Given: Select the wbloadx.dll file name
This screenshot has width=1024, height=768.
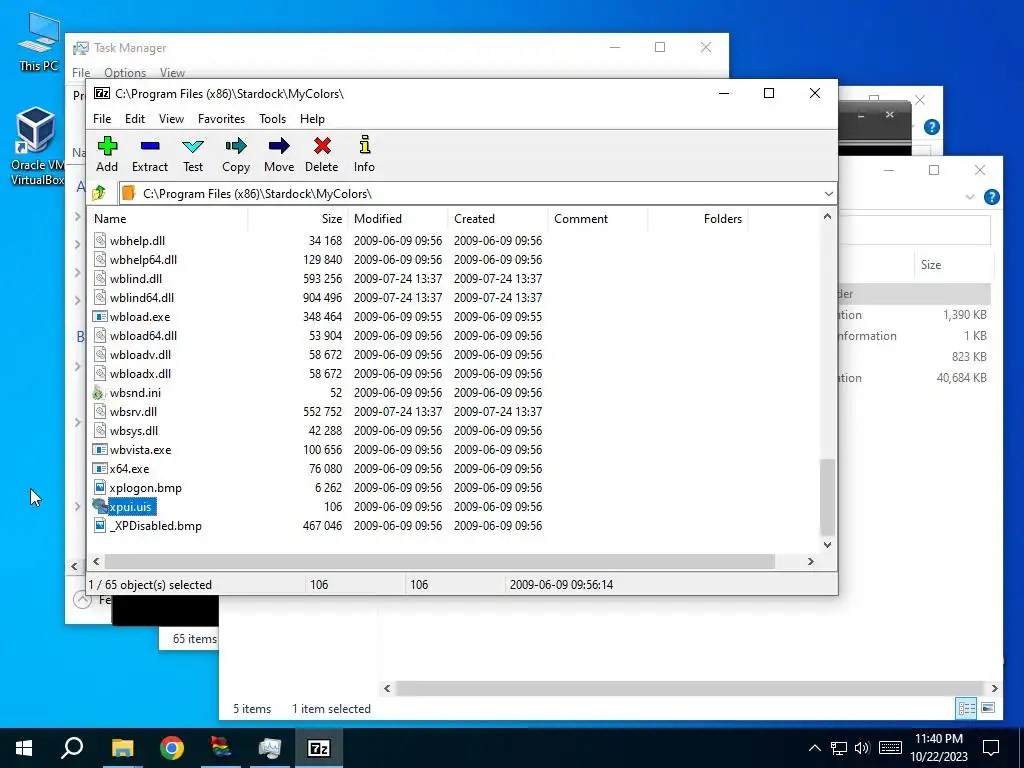Looking at the screenshot, I should click(140, 374).
